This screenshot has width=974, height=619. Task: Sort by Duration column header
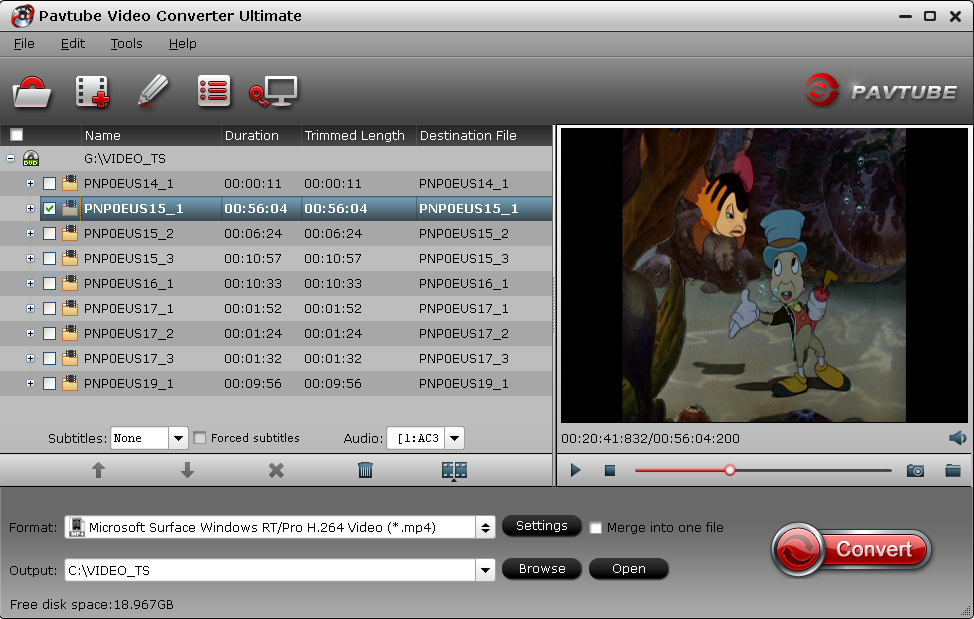[261, 135]
